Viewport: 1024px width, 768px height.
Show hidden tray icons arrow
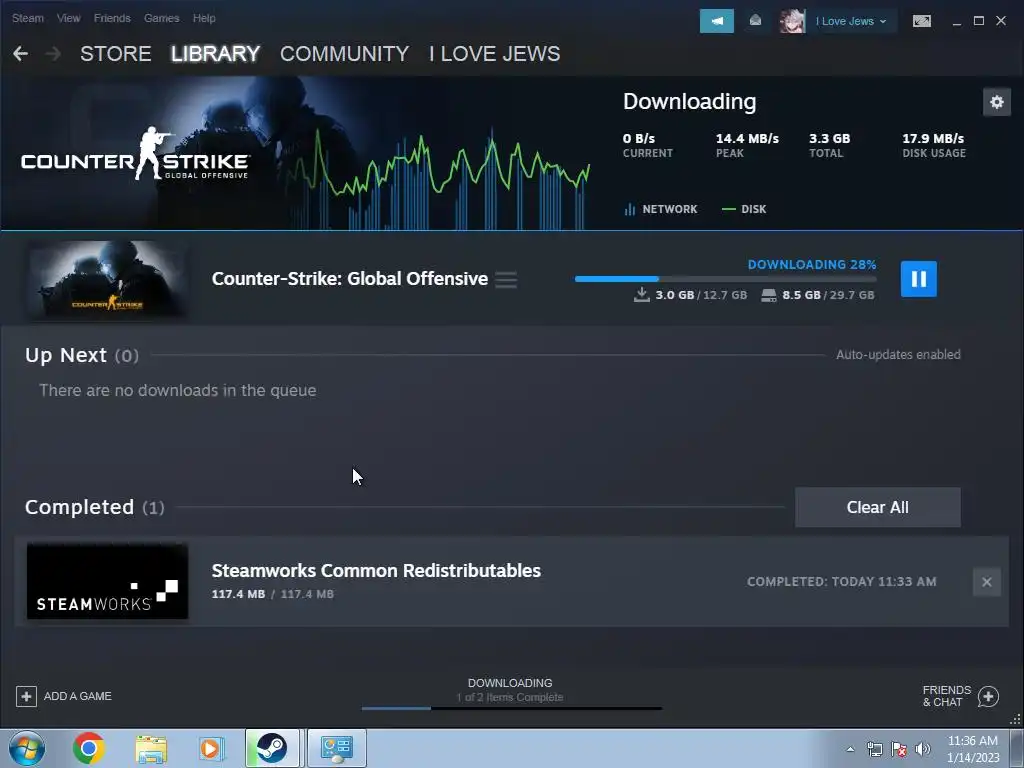click(850, 749)
